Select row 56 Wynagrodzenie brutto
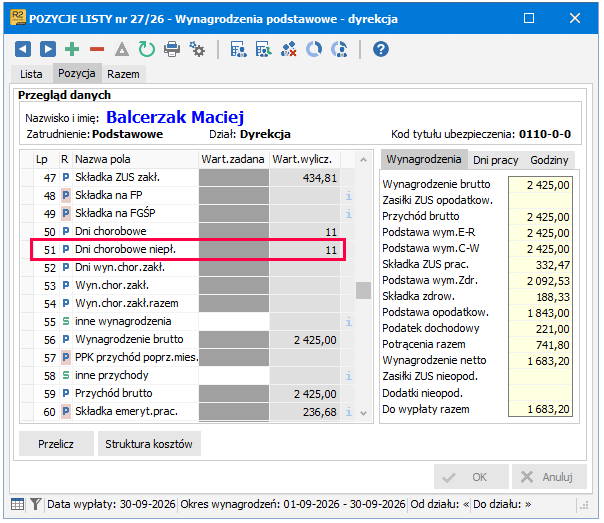Viewport: 604px width, 523px height. [x=188, y=340]
